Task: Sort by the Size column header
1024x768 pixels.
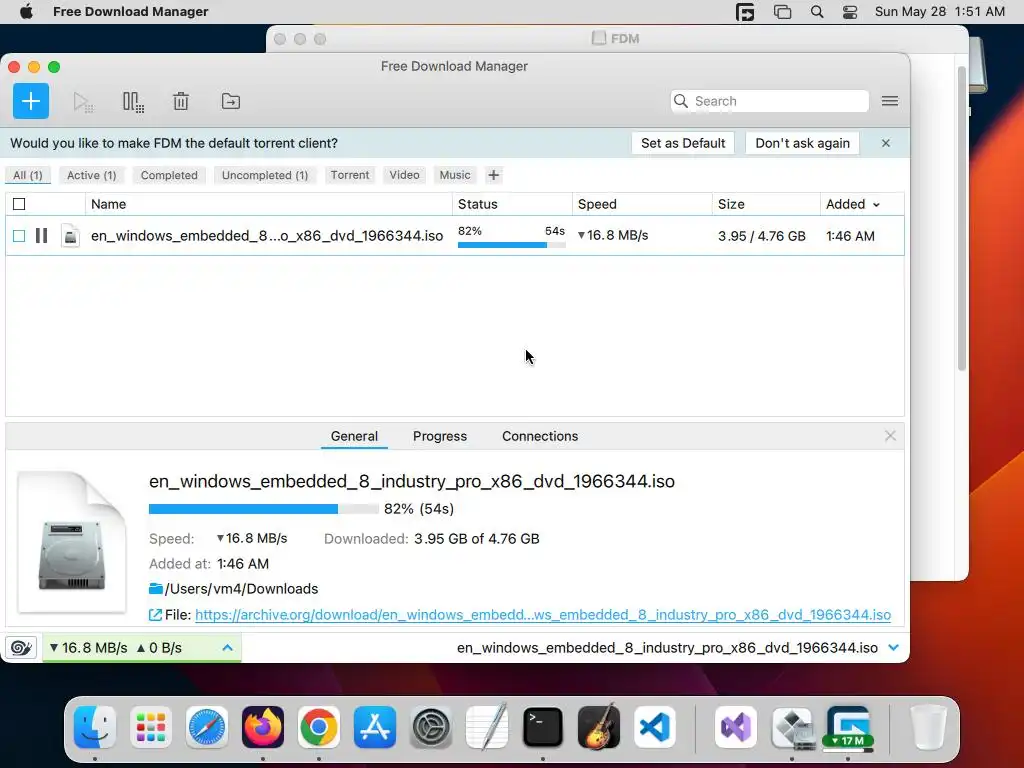Action: (x=766, y=204)
